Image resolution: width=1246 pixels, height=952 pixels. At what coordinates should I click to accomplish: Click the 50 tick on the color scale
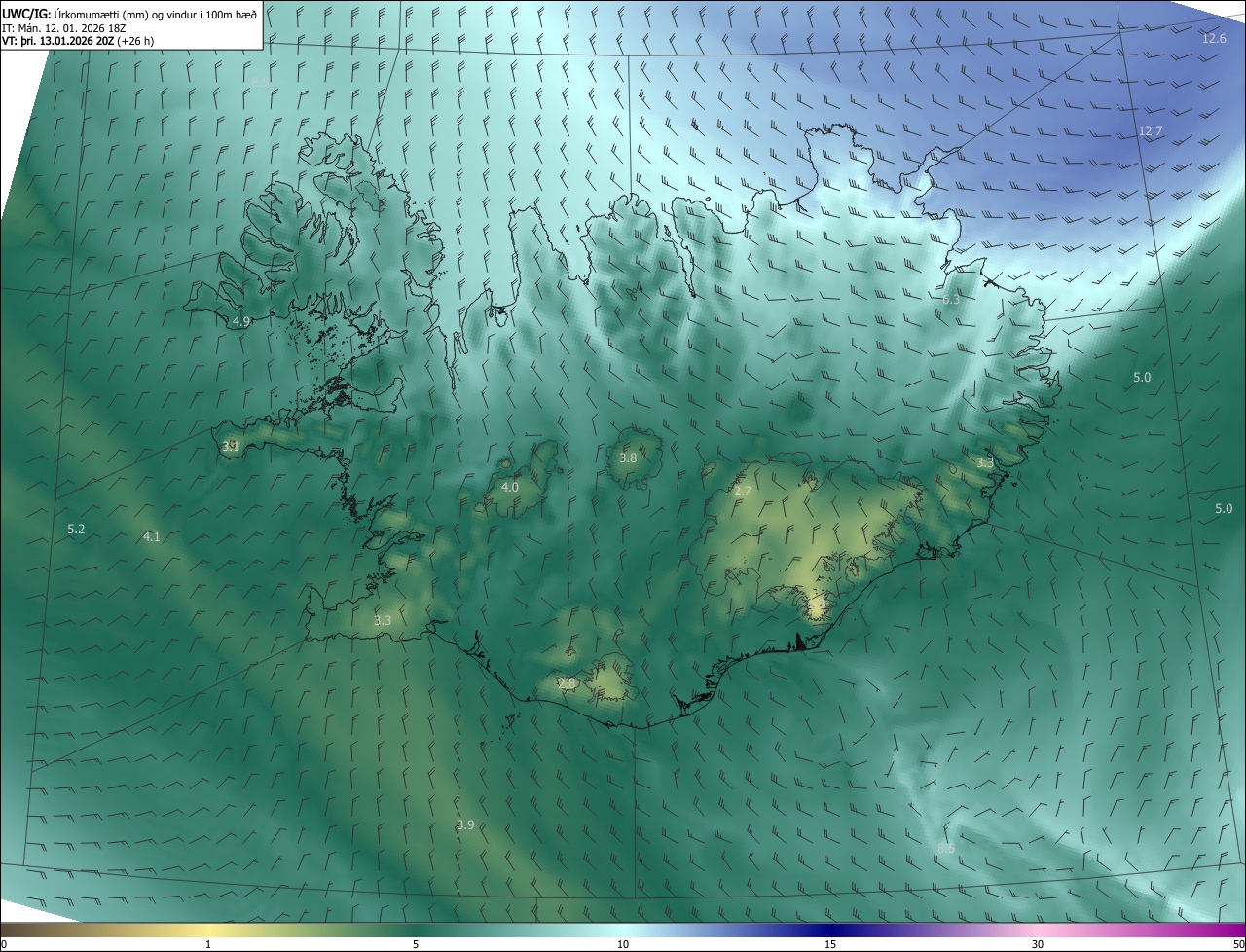coord(1238,944)
